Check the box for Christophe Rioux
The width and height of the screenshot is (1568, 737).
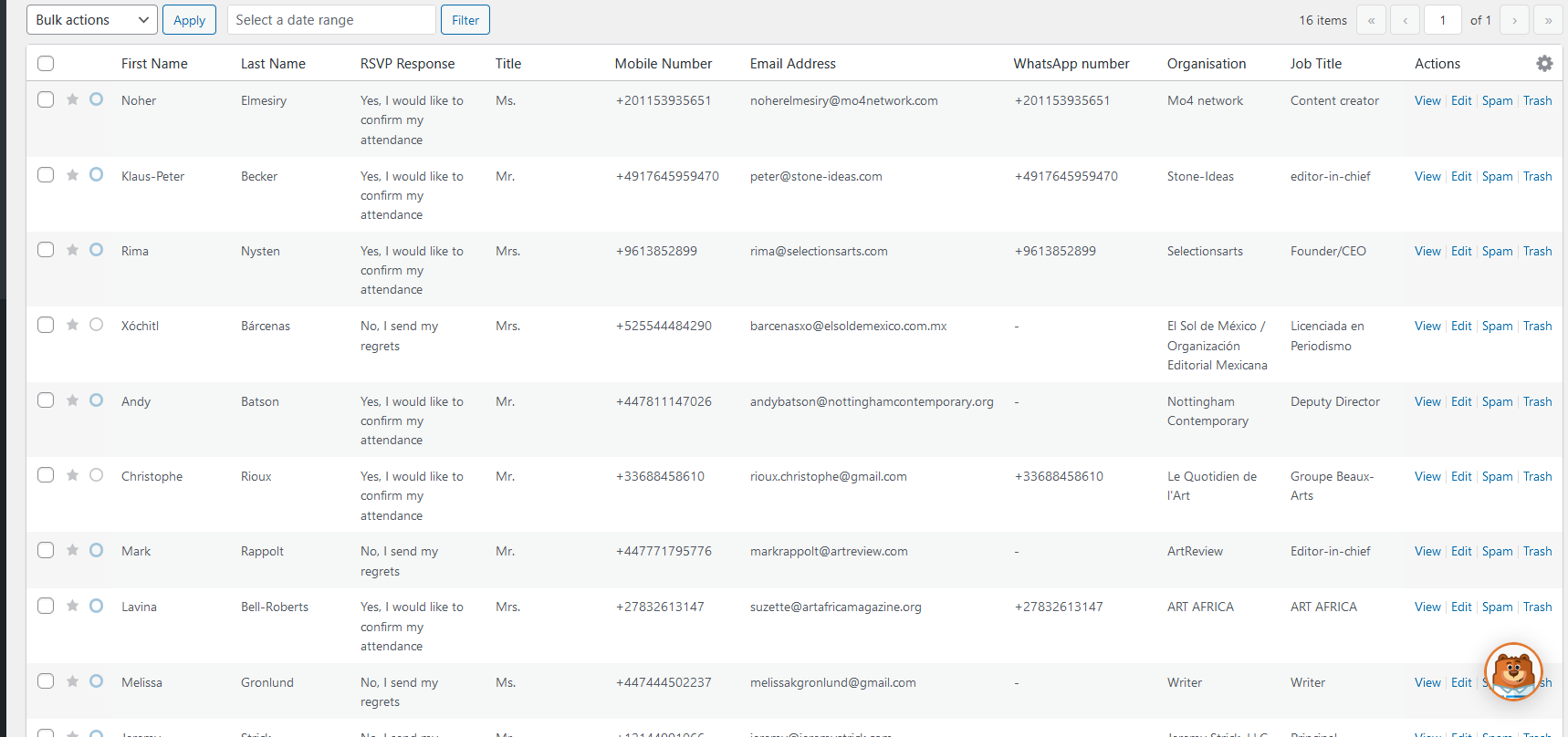pyautogui.click(x=46, y=475)
